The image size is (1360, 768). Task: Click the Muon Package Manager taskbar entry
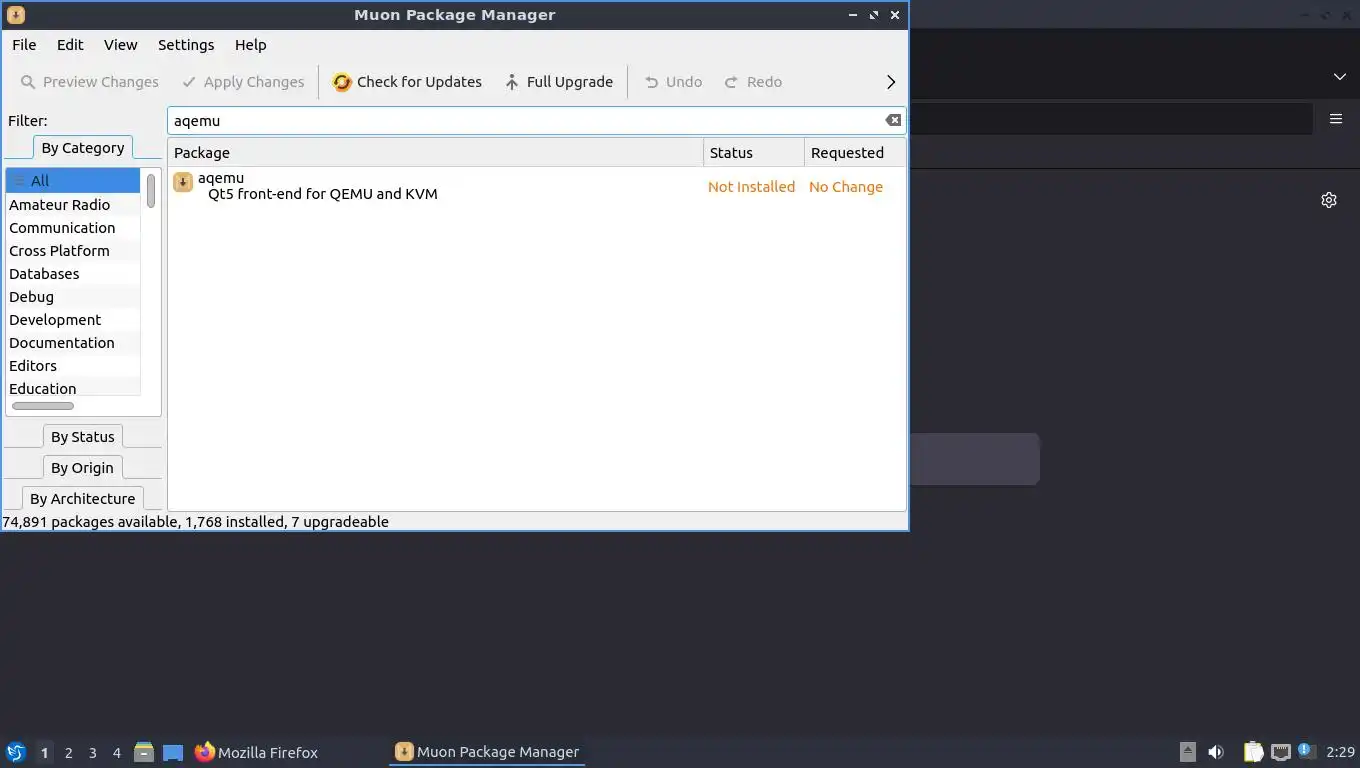click(488, 752)
